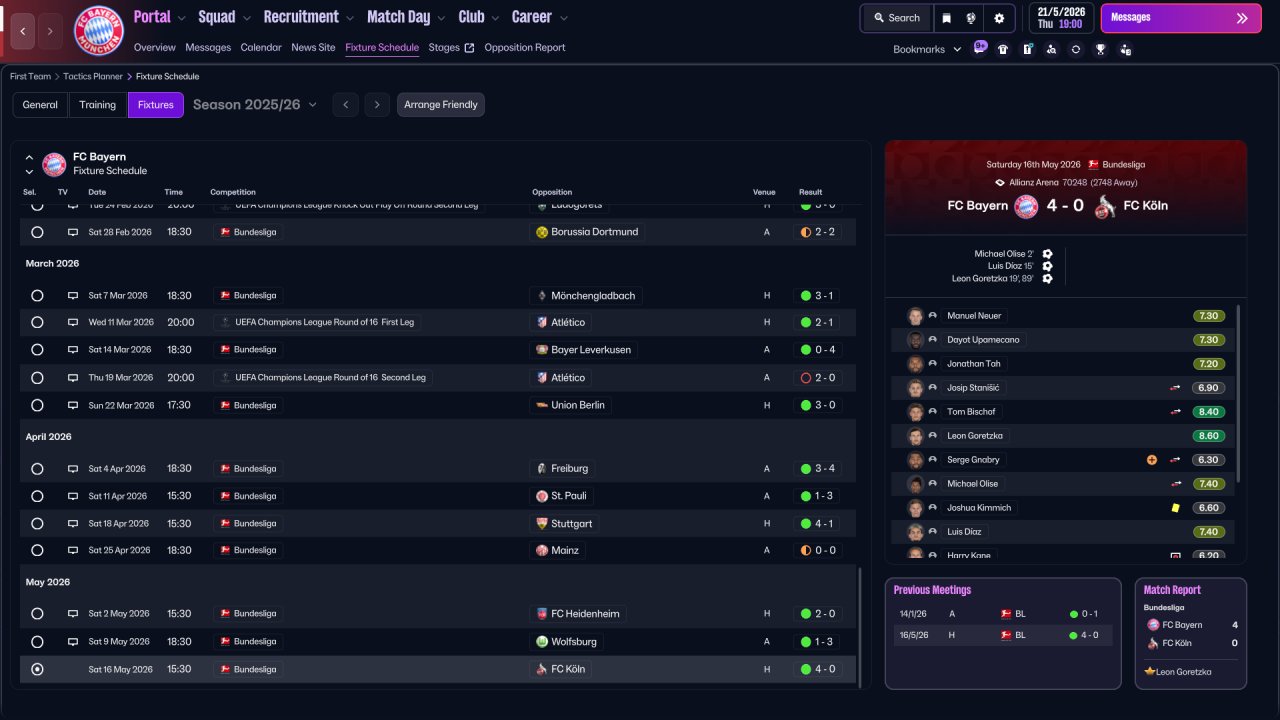Sort fixtures by the Opposition column header
This screenshot has width=1280, height=720.
pos(552,192)
